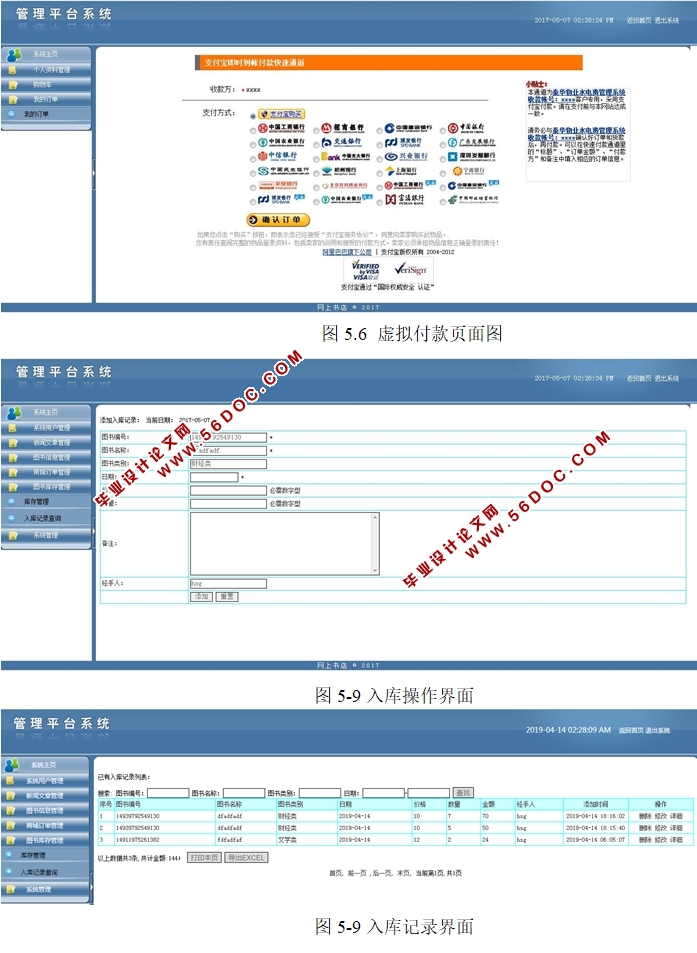The height and width of the screenshot is (953, 697).
Task: Go to 末页 in records pagination
Action: [x=403, y=873]
